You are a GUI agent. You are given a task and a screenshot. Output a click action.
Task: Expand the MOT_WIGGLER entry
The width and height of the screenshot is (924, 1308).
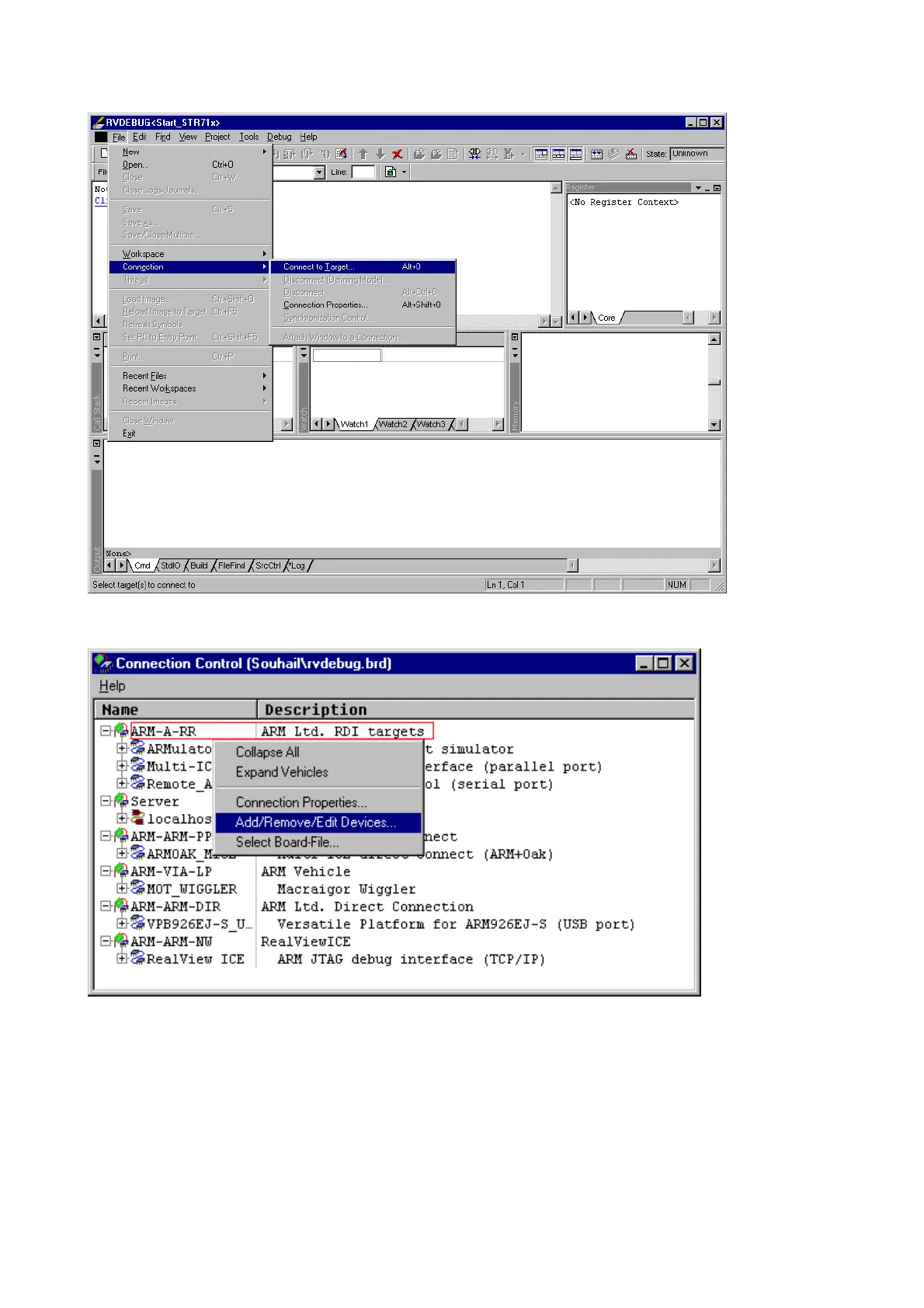pyautogui.click(x=122, y=889)
